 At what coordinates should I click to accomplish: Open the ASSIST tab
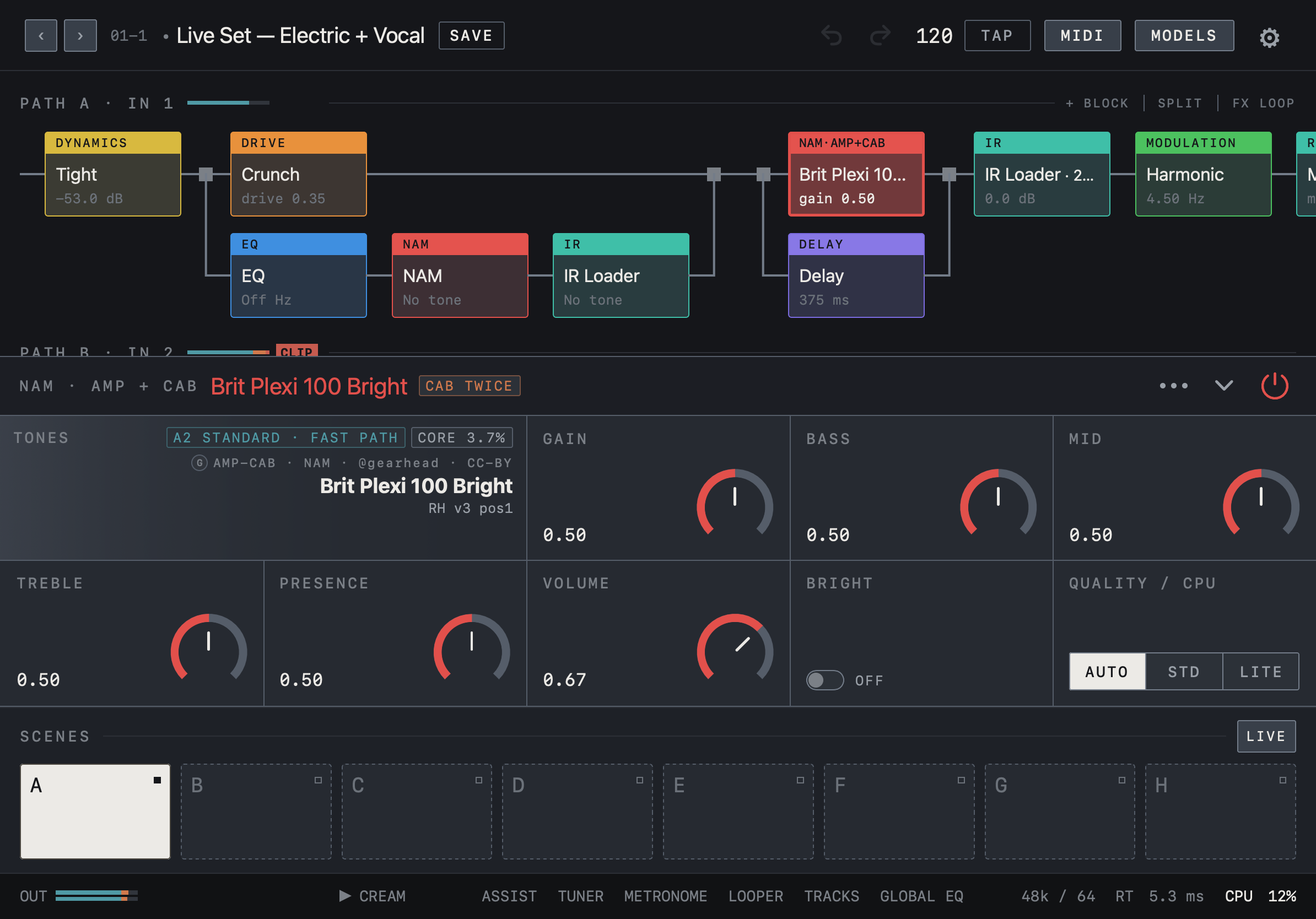509,896
